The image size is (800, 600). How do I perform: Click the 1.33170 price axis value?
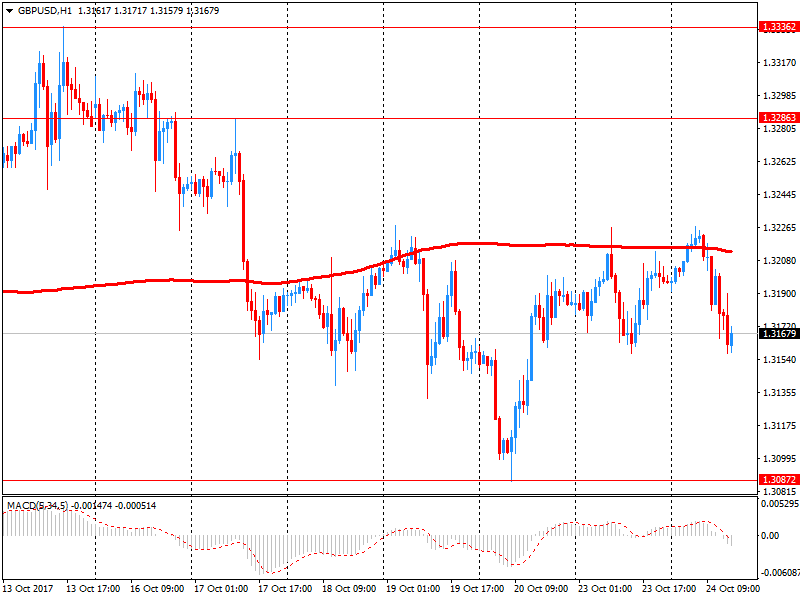tap(779, 63)
